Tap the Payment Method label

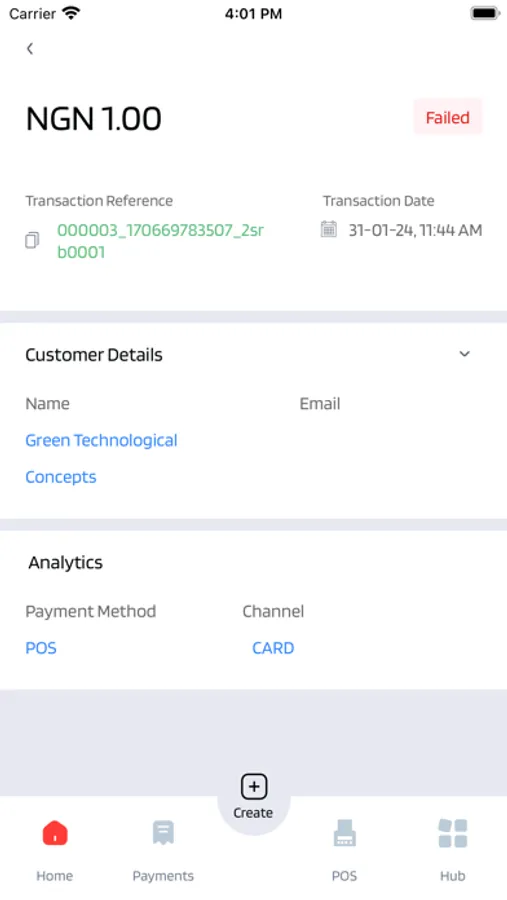91,611
